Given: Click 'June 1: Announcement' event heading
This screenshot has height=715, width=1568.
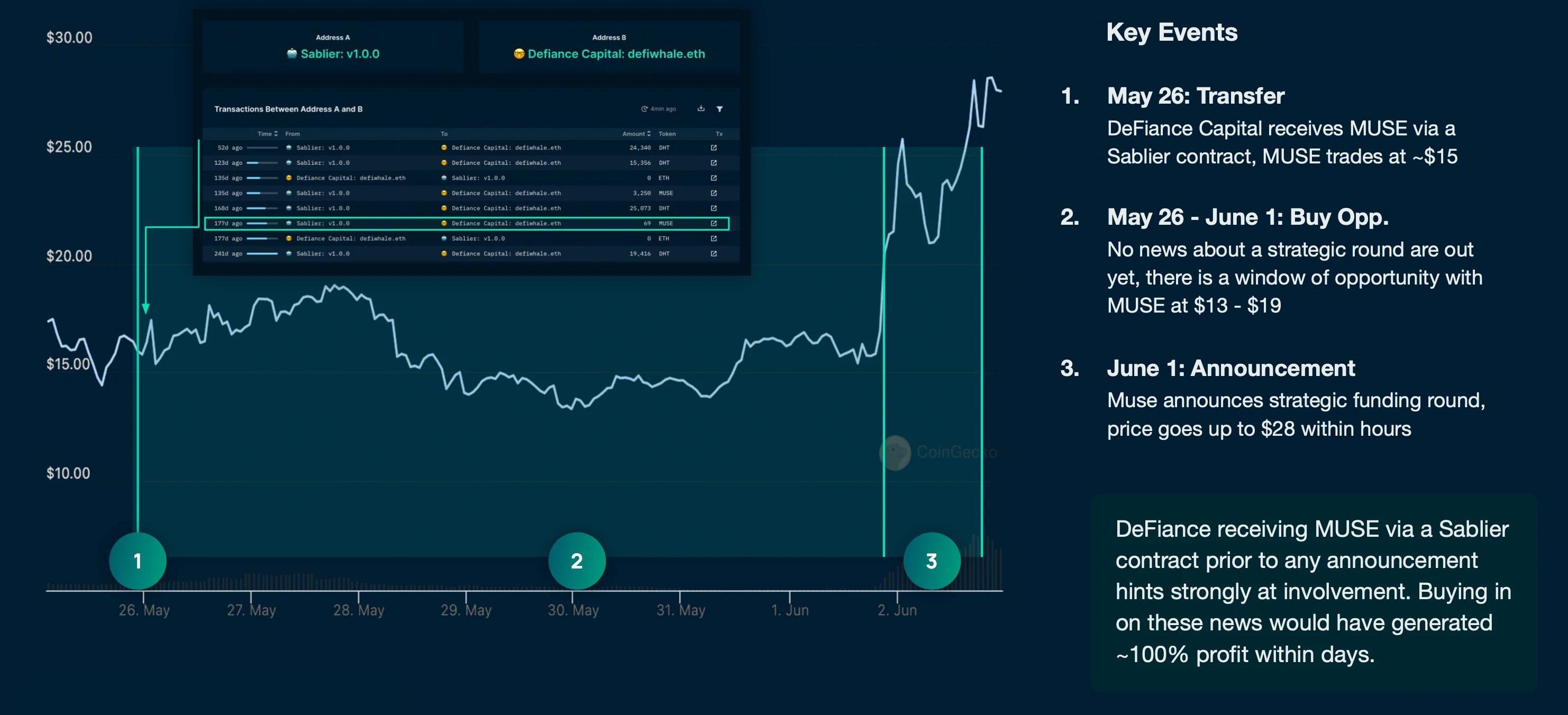Looking at the screenshot, I should (x=1231, y=369).
